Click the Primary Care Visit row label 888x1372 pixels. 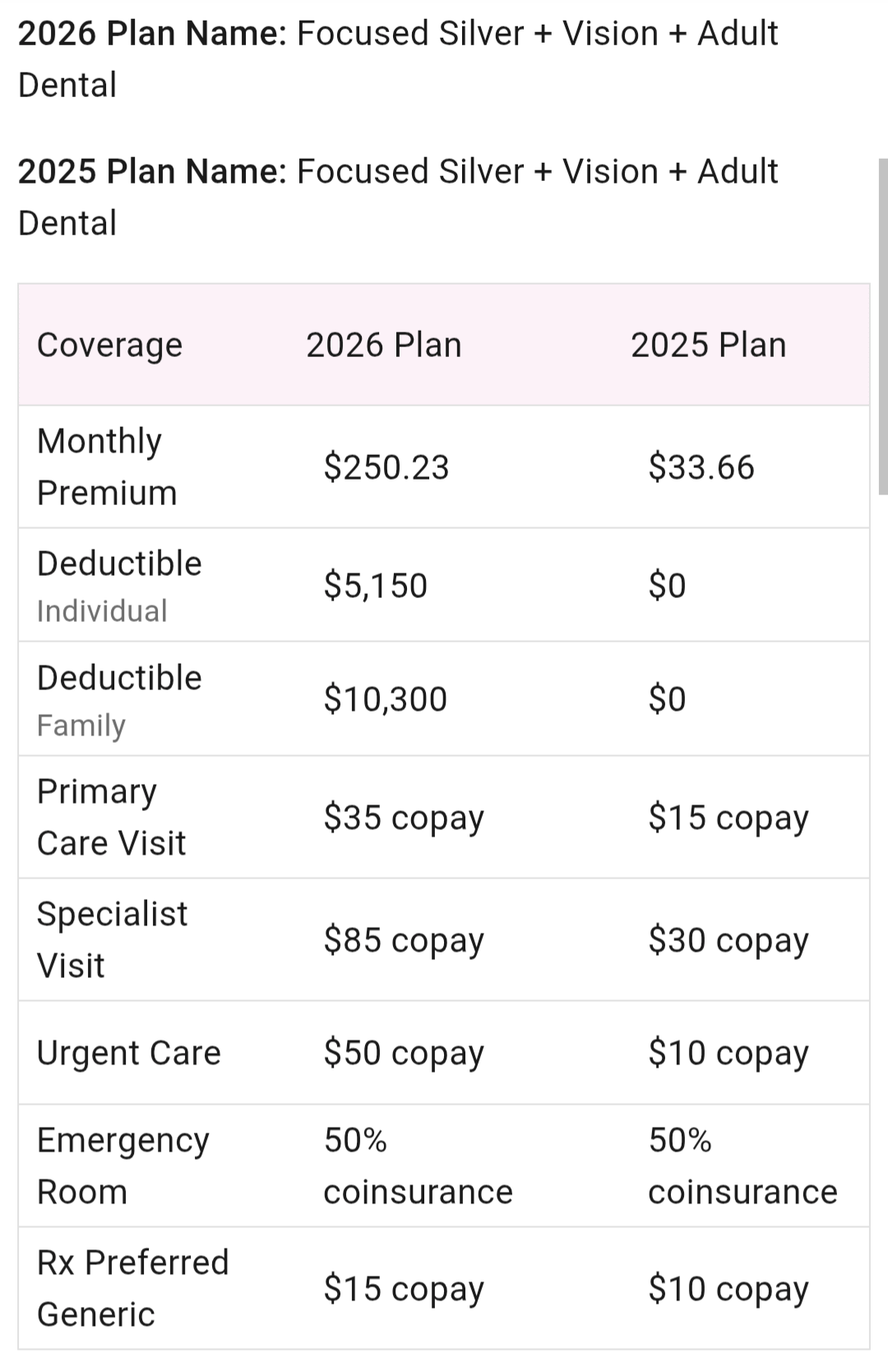(x=111, y=817)
